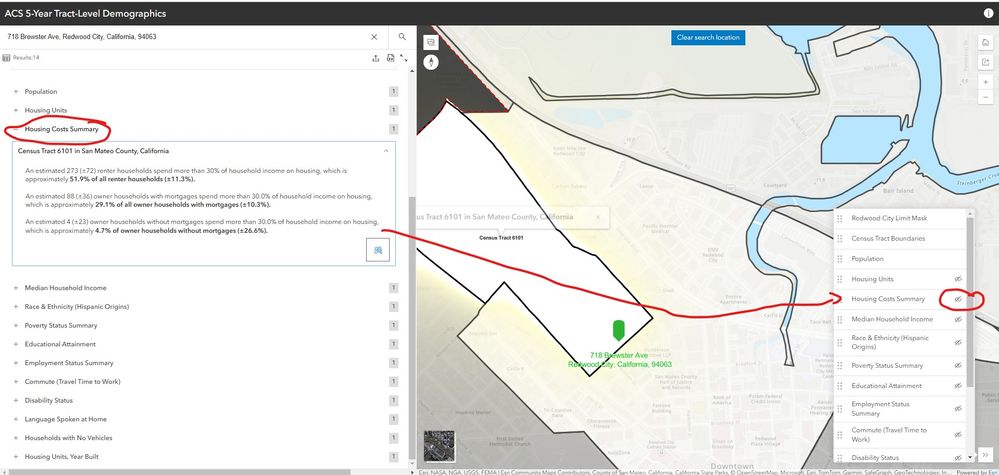Click the export results upload icon

point(376,58)
